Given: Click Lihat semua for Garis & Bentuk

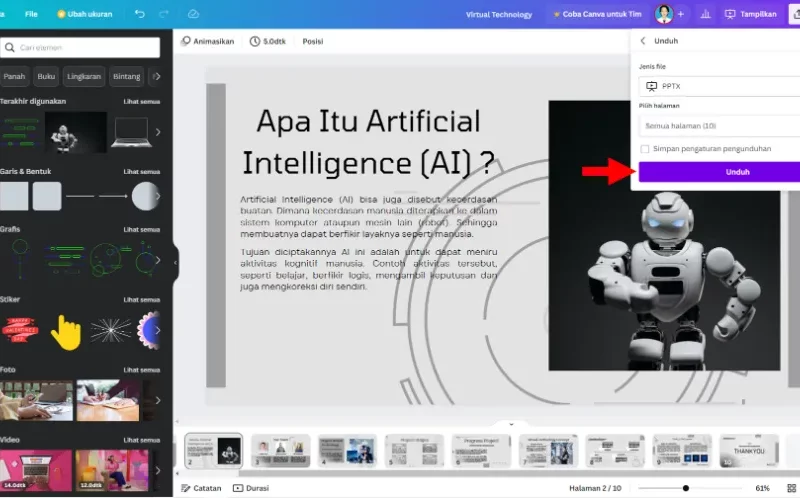Looking at the screenshot, I should pos(141,171).
